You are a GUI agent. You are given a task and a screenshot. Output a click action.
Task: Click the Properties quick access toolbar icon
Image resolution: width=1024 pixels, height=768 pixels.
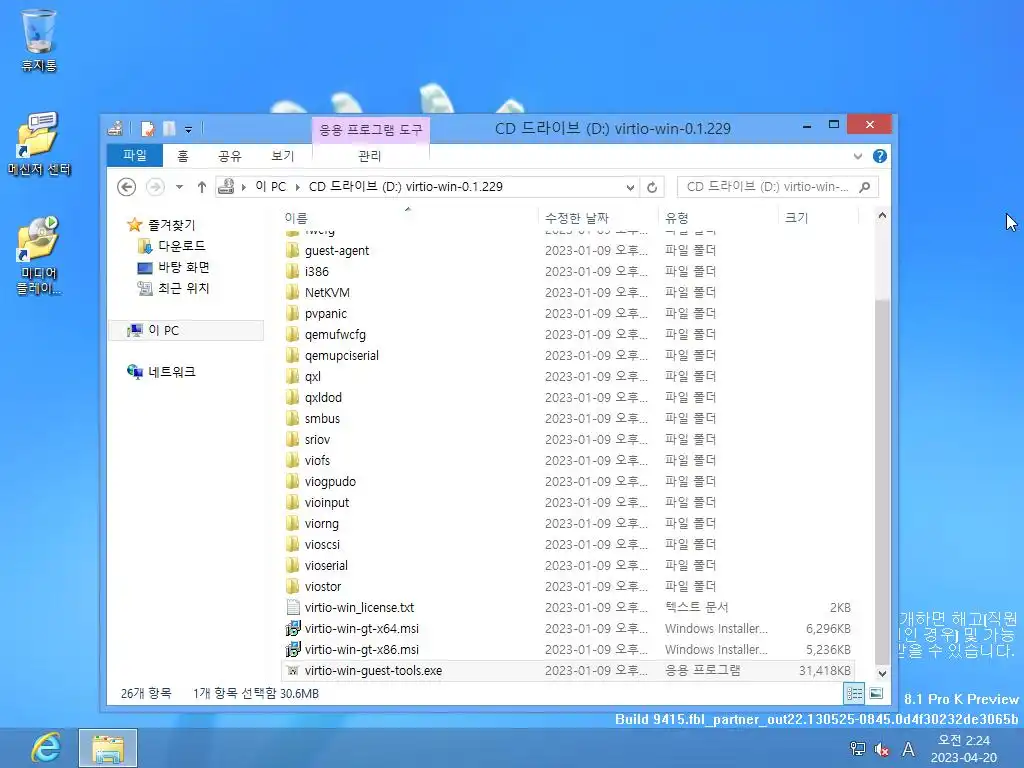(x=148, y=129)
